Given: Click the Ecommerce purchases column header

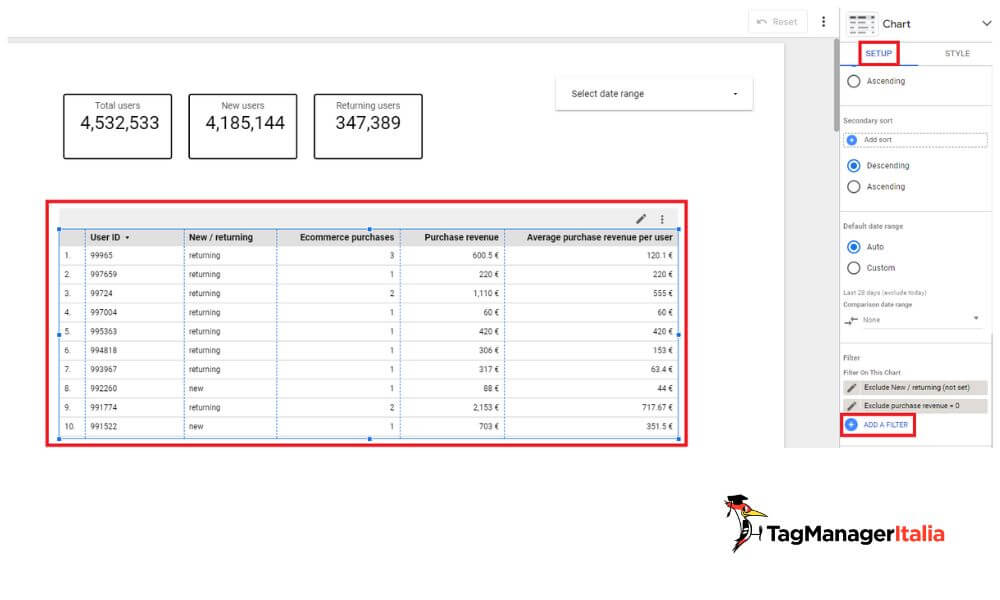Looking at the screenshot, I should [x=347, y=237].
